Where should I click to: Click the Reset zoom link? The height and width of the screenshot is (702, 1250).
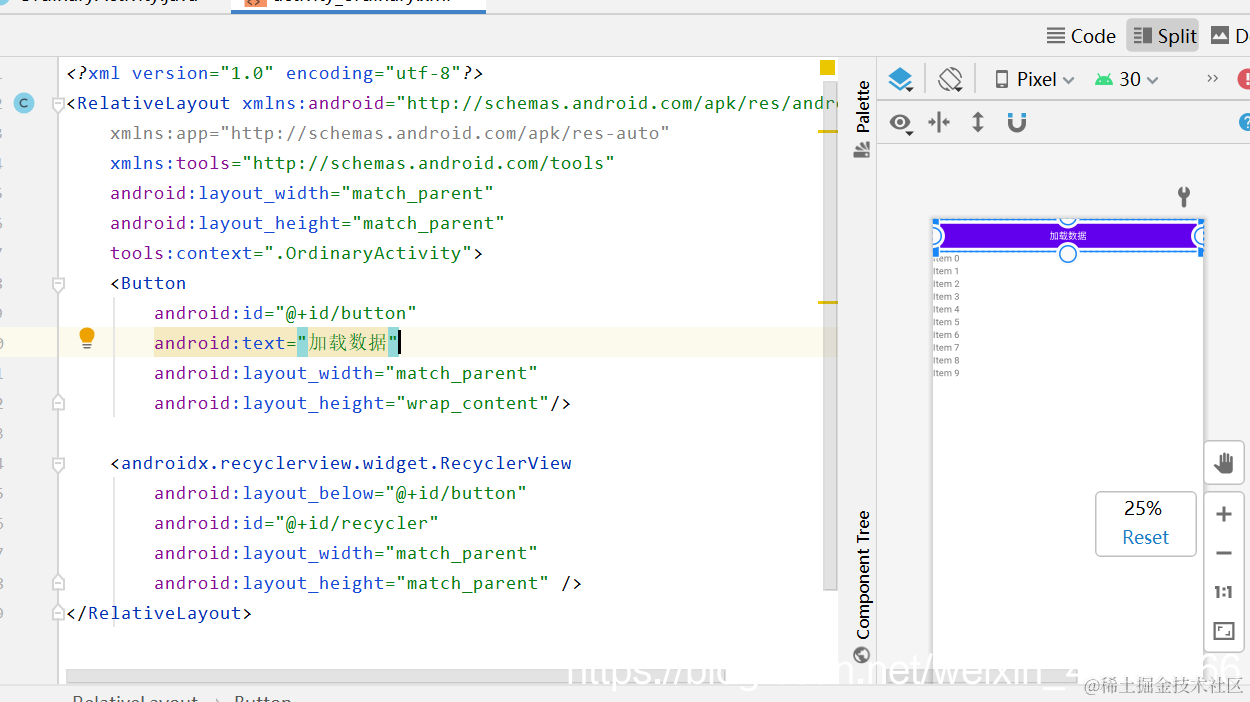point(1145,537)
